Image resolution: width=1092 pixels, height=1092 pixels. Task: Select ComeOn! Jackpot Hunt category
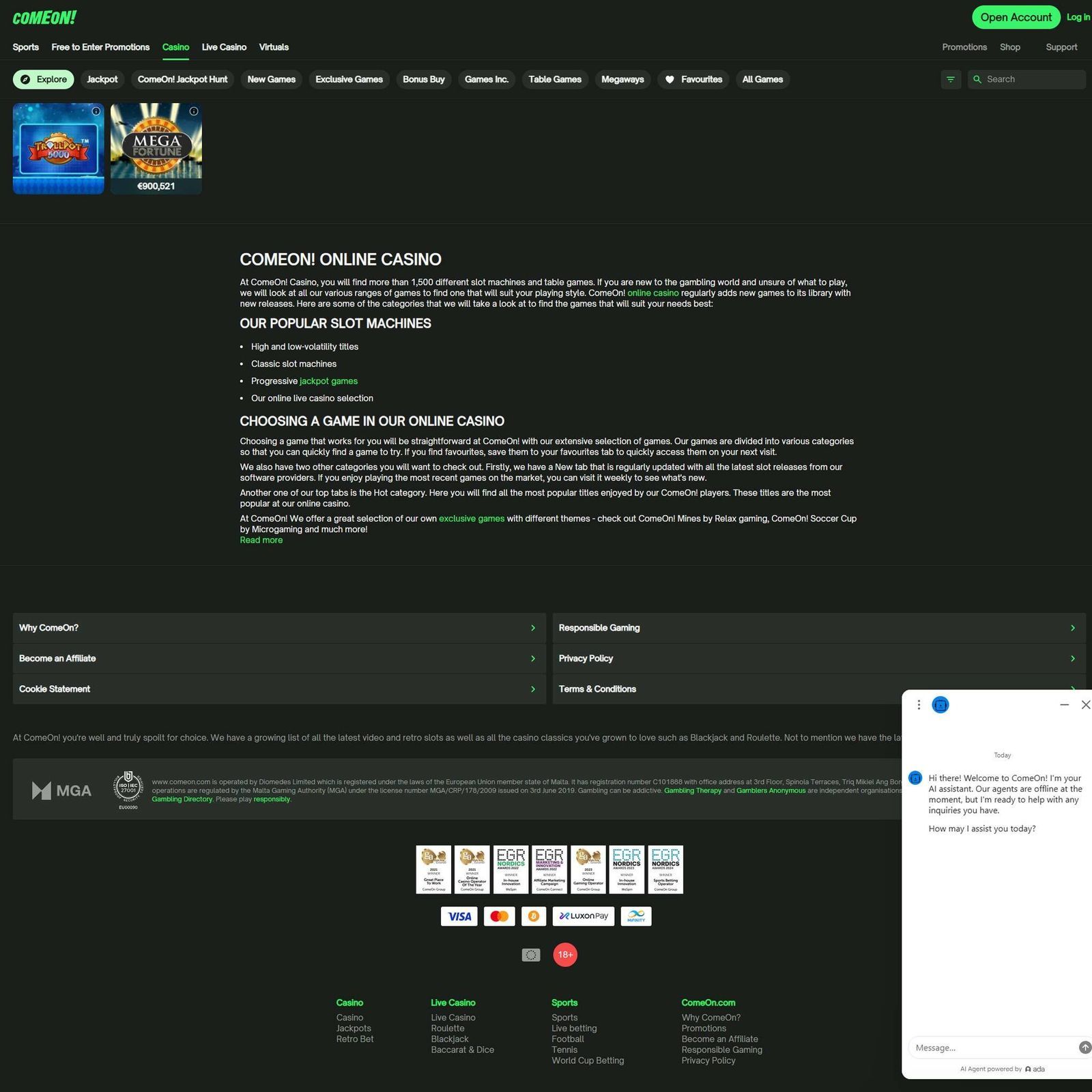point(182,79)
